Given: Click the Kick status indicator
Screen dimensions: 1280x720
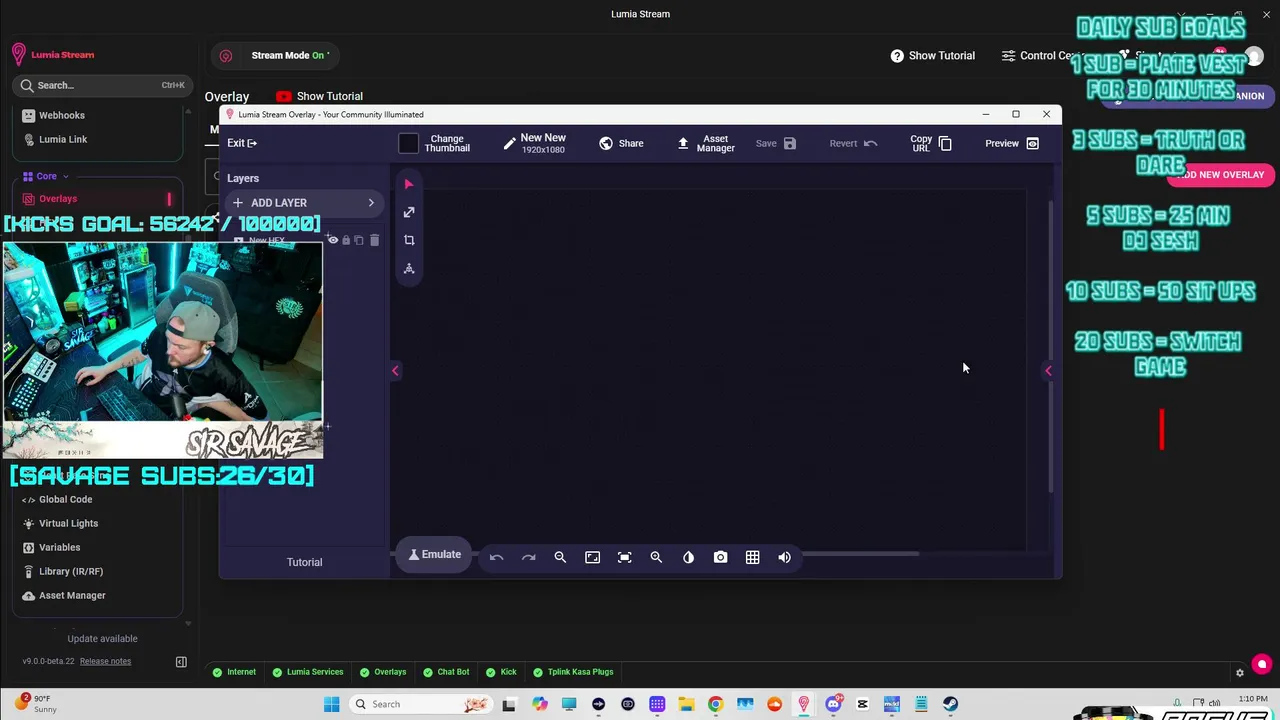Looking at the screenshot, I should click(x=500, y=672).
